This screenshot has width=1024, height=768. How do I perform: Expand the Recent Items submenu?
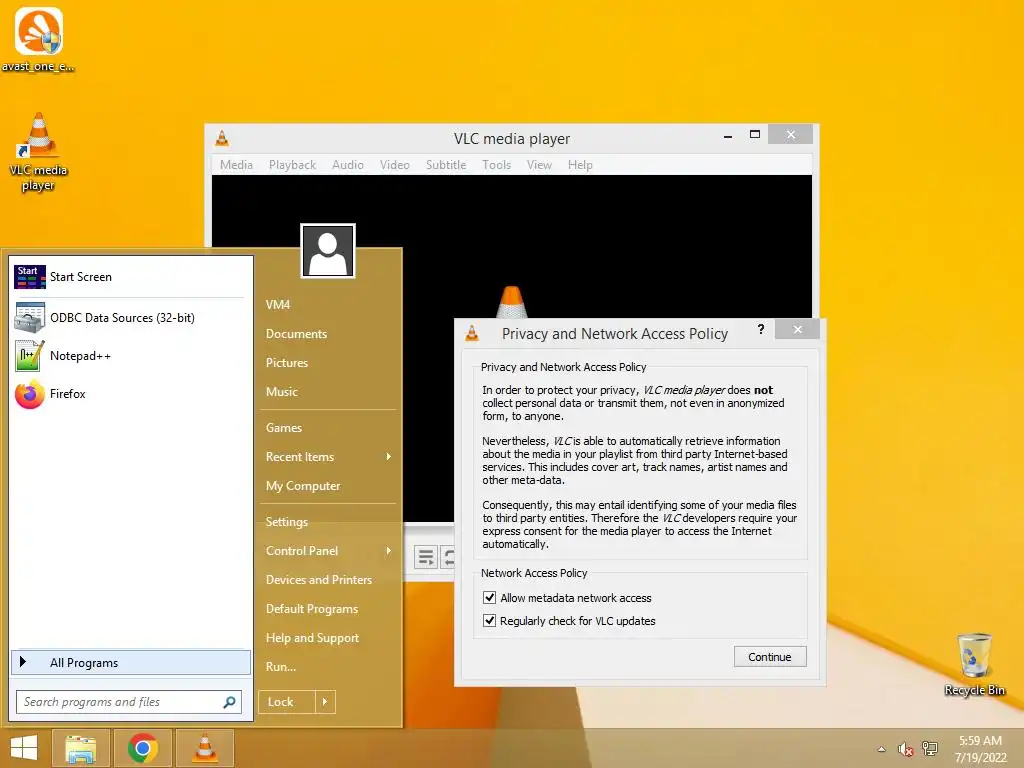point(328,457)
